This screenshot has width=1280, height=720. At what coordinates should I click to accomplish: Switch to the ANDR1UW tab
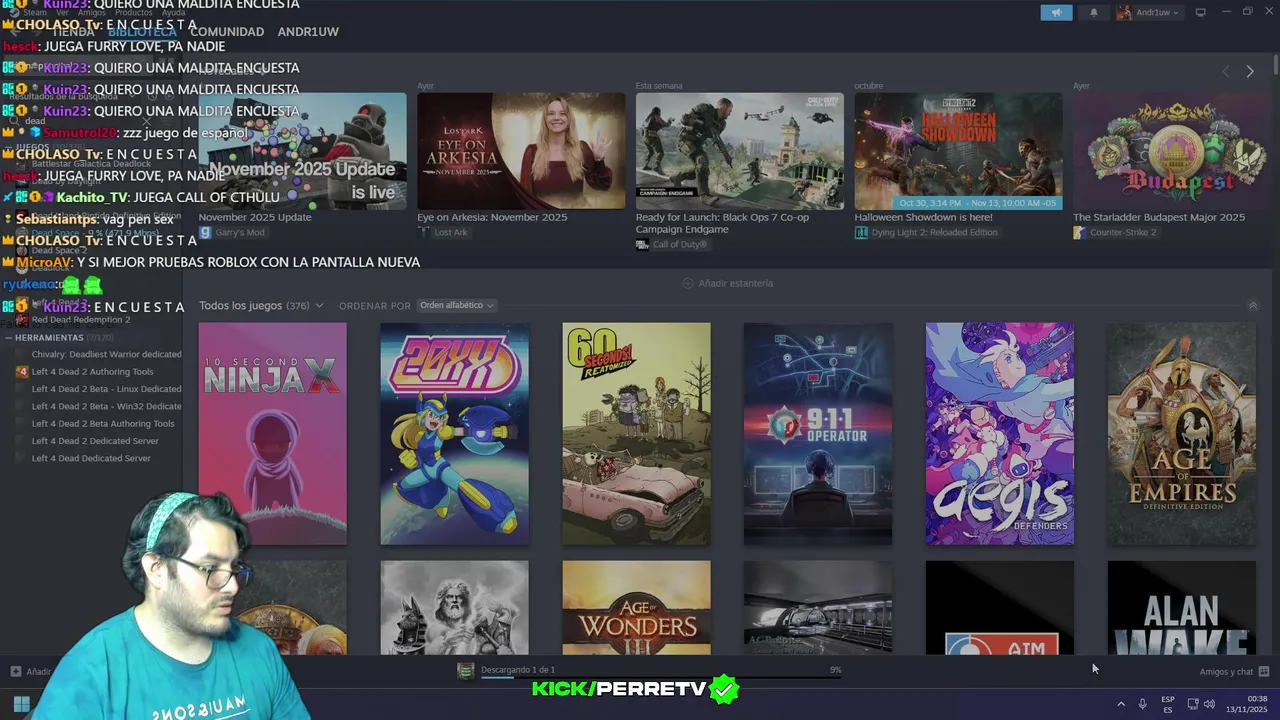308,32
